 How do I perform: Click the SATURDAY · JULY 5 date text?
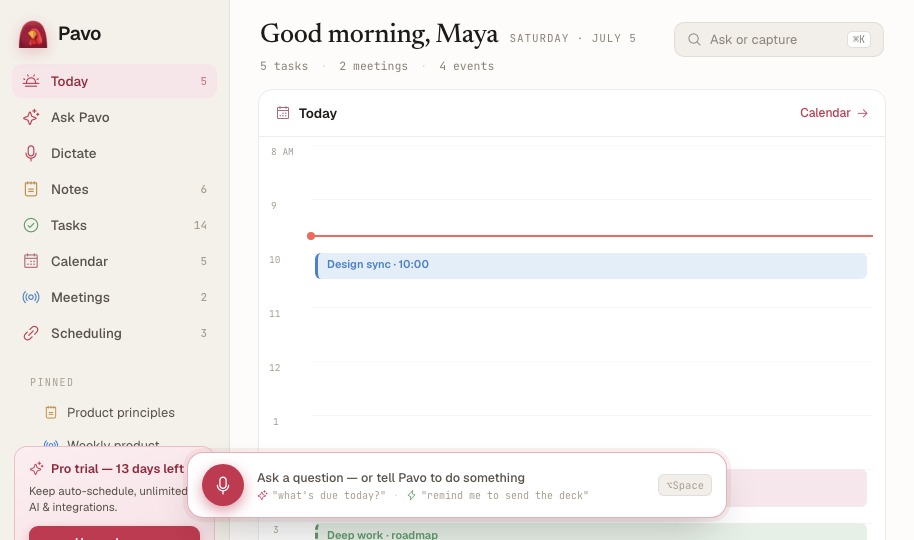click(572, 38)
